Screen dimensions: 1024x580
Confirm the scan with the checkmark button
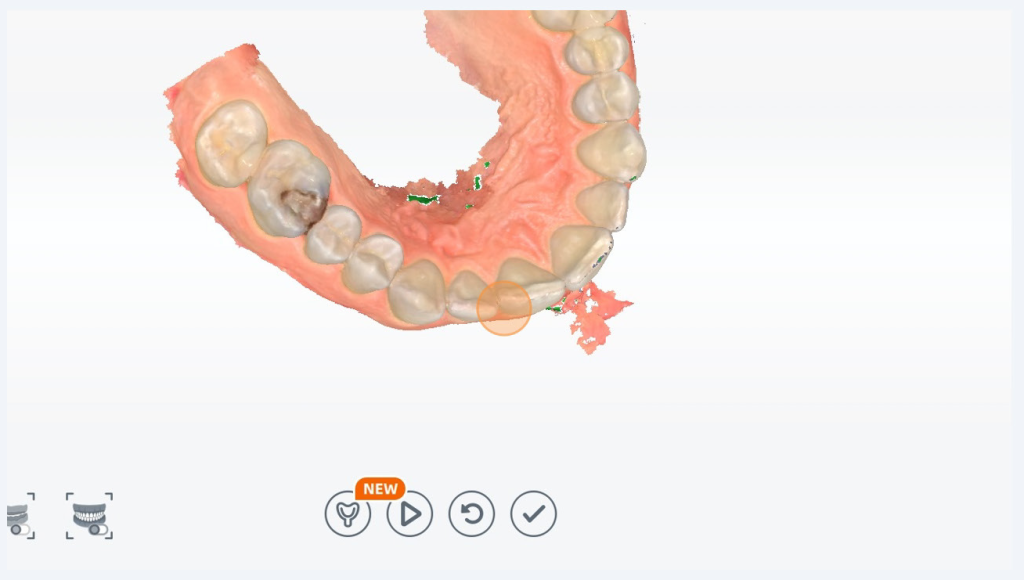pyautogui.click(x=534, y=514)
